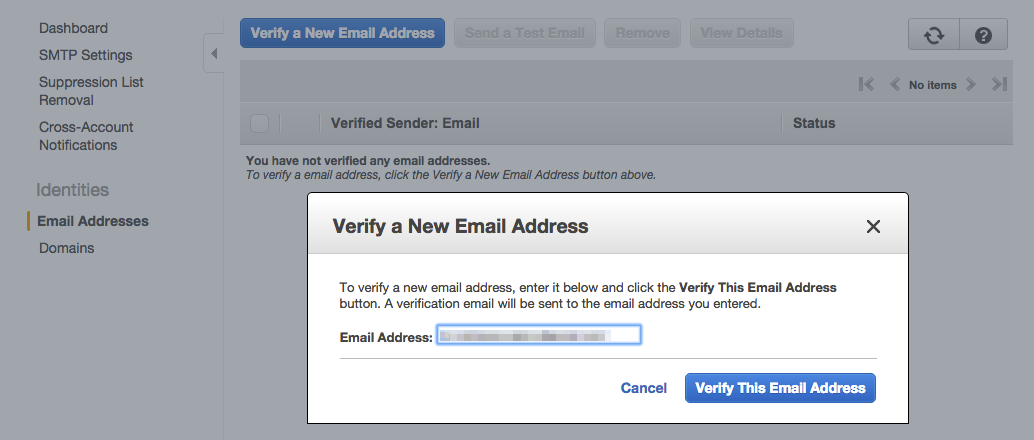The width and height of the screenshot is (1034, 440).
Task: Go to previous page arrow
Action: tap(895, 85)
